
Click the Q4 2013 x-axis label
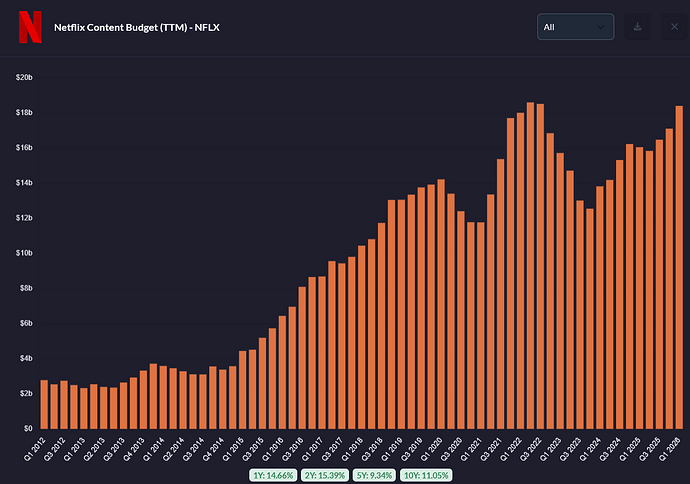(134, 450)
